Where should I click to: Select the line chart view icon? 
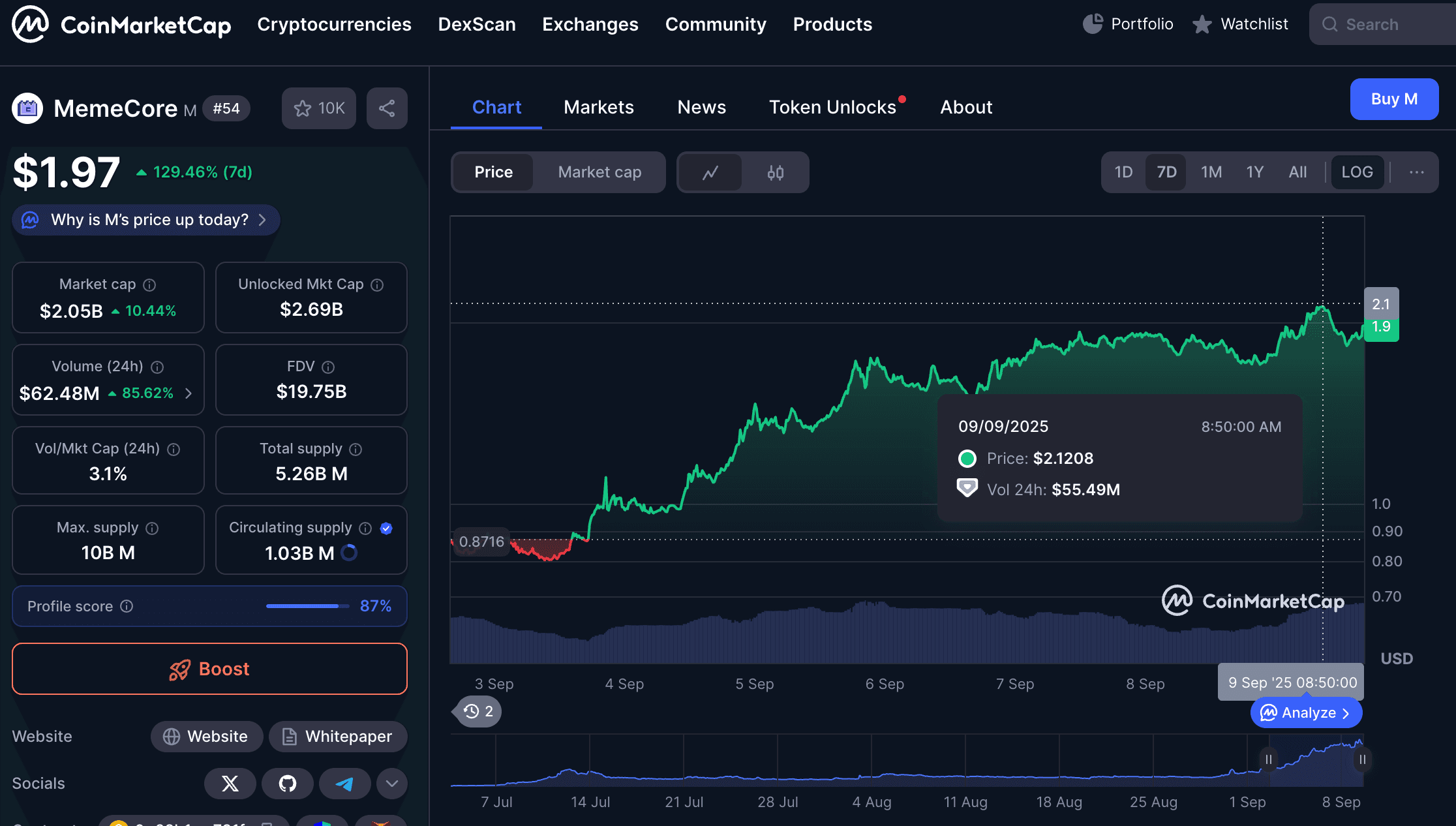click(710, 173)
